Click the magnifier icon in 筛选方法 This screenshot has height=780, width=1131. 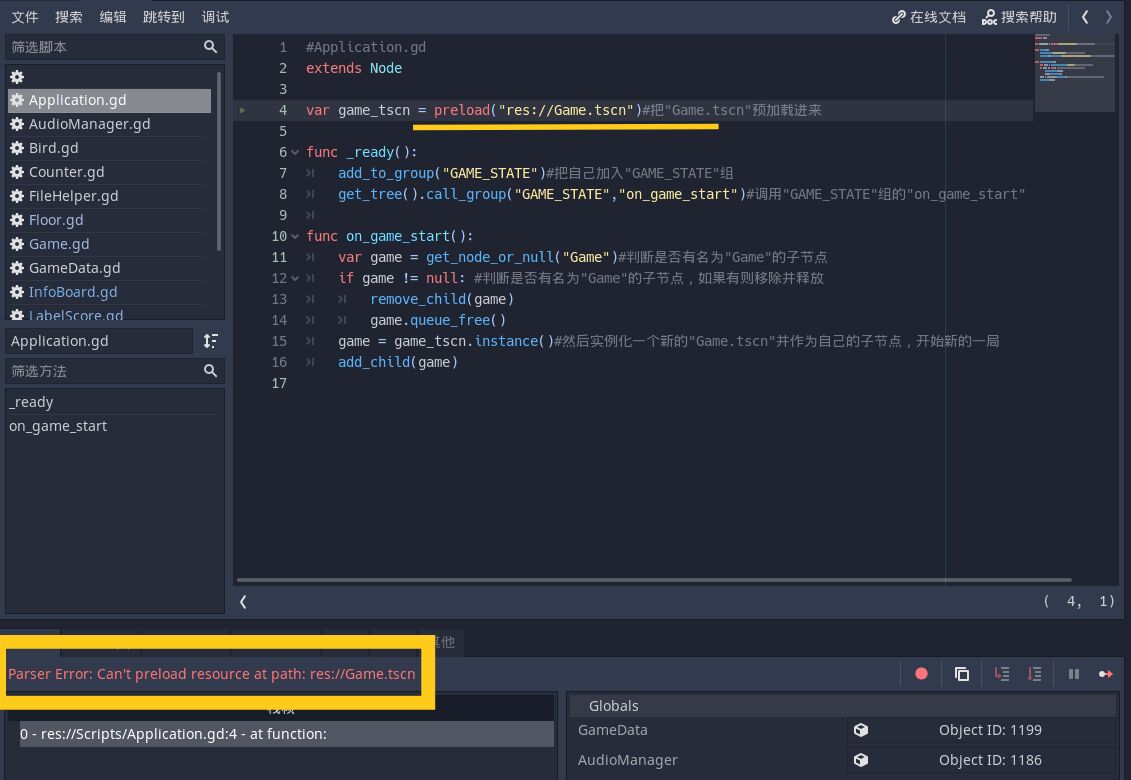(210, 371)
